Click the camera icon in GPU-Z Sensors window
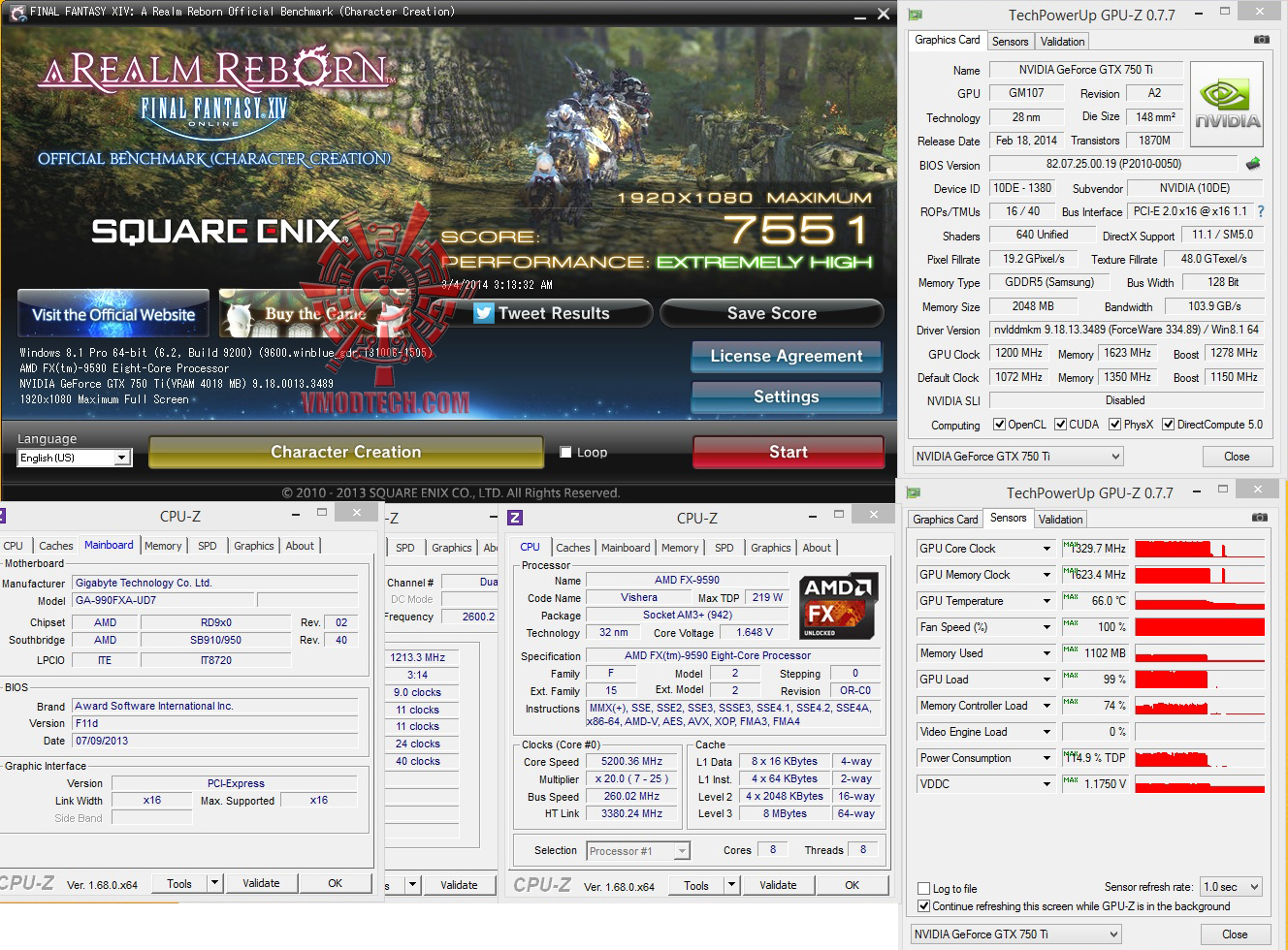The height and width of the screenshot is (950, 1288). coord(1259,518)
